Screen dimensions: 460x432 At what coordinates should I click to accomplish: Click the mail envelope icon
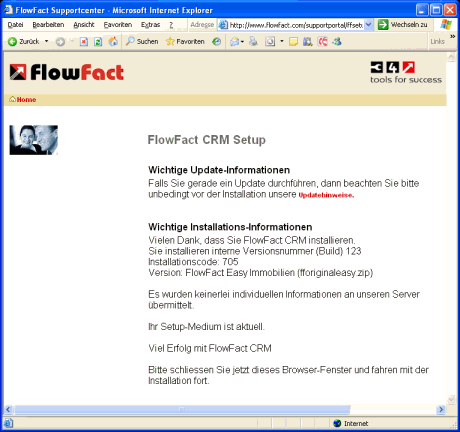[235, 42]
